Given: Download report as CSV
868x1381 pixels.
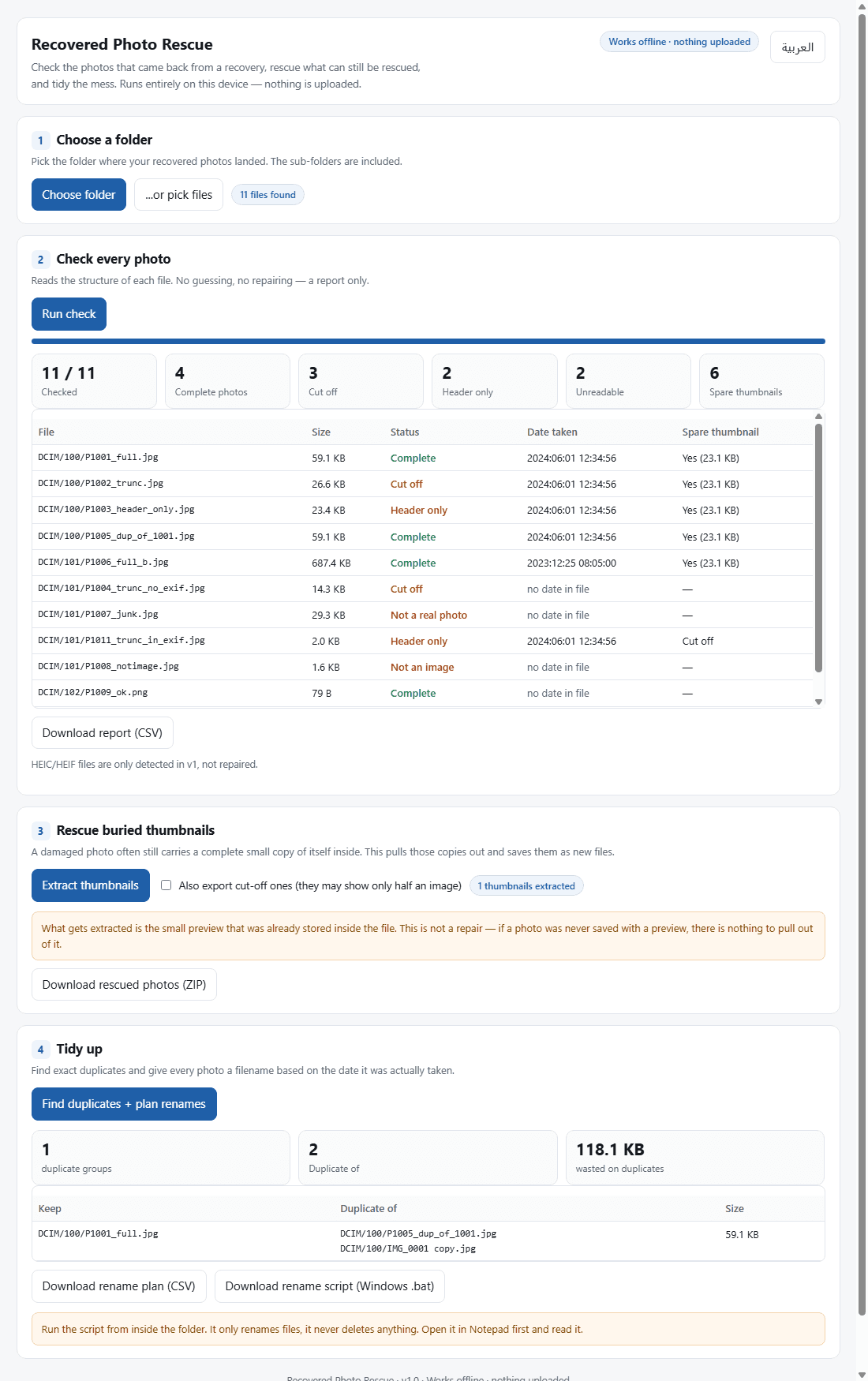Looking at the screenshot, I should 103,733.
